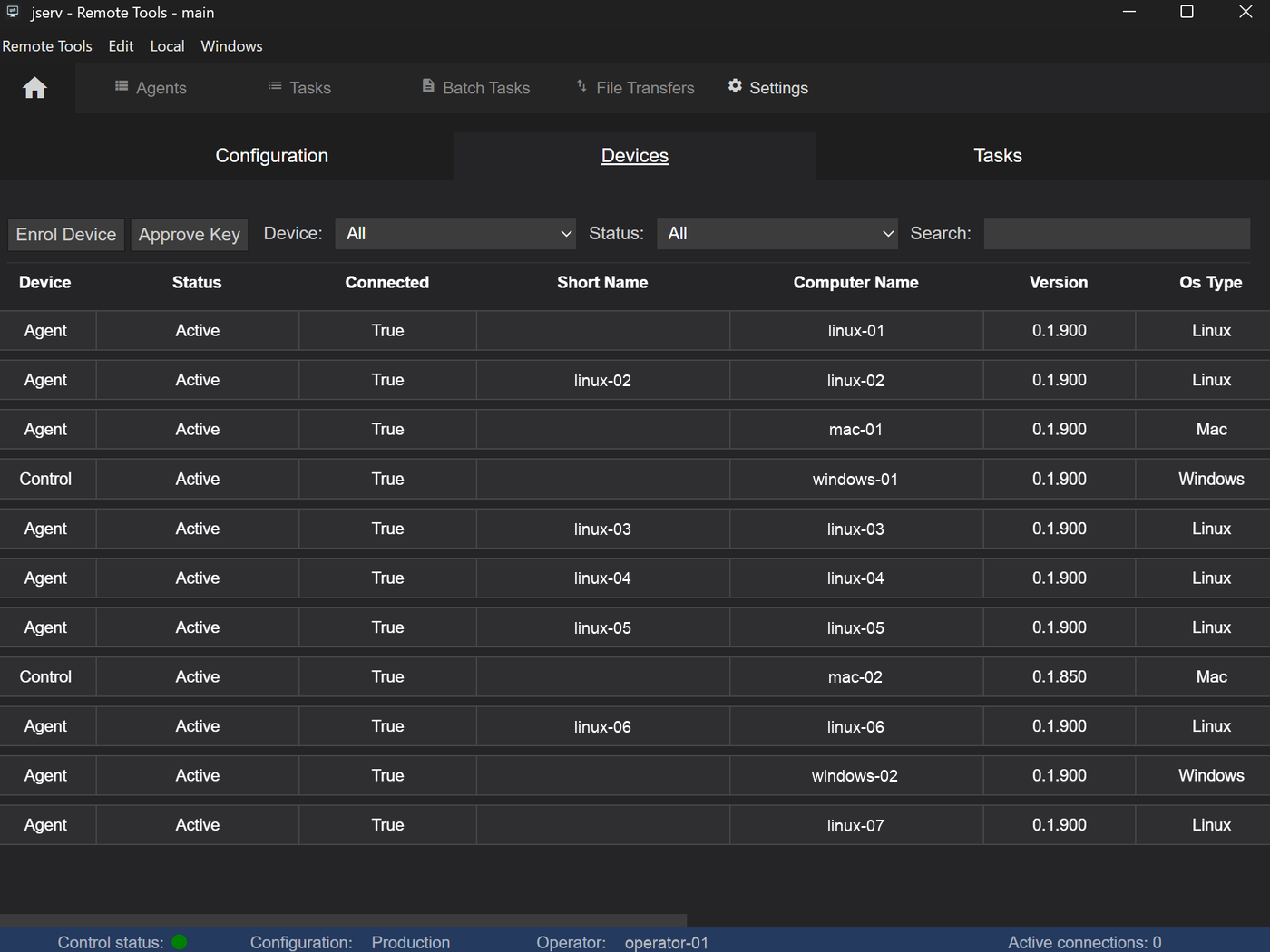Select the windows-02 computer name cell
The width and height of the screenshot is (1270, 952).
856,776
